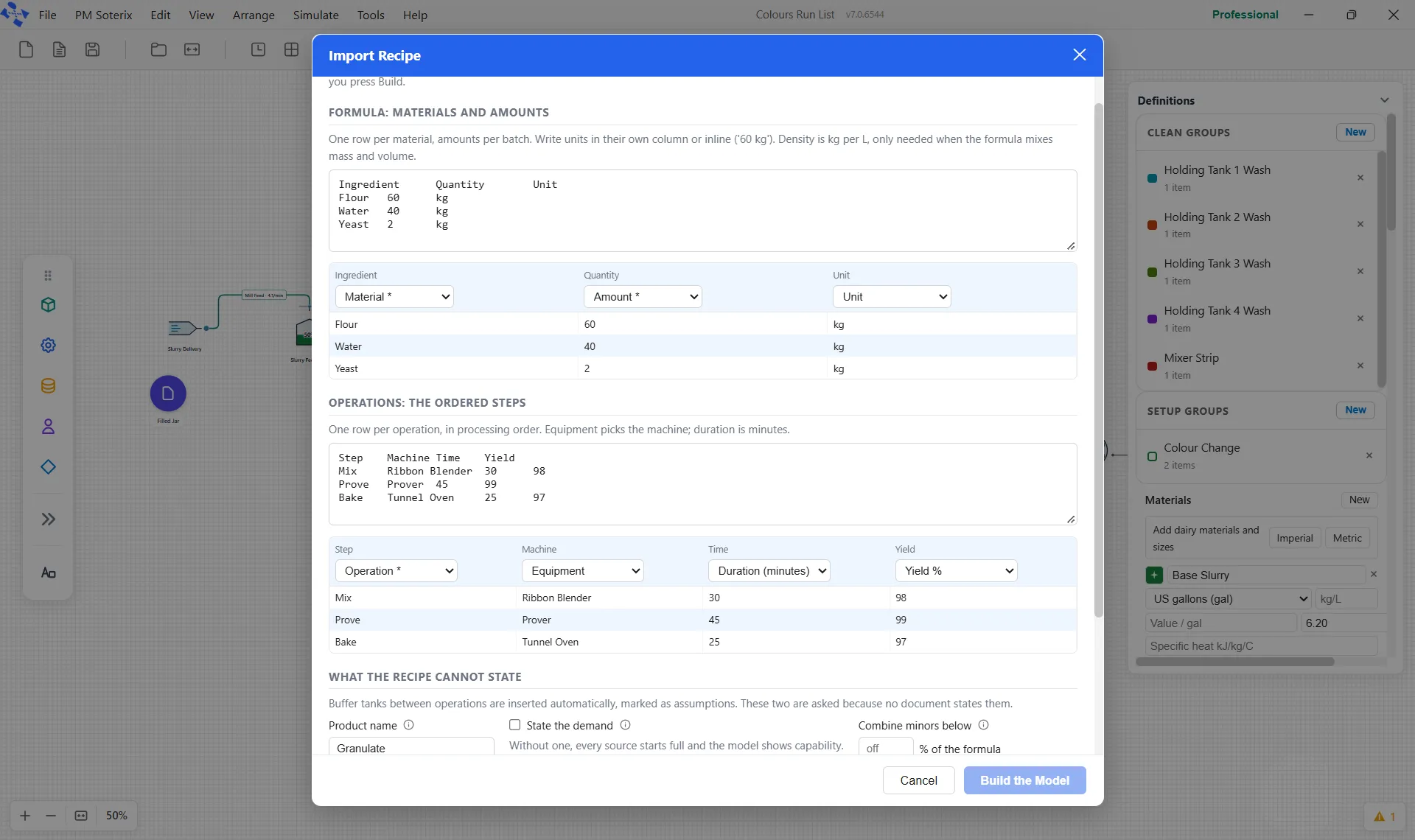This screenshot has width=1415, height=840.
Task: Enable the State the demand checkbox
Action: (x=514, y=725)
